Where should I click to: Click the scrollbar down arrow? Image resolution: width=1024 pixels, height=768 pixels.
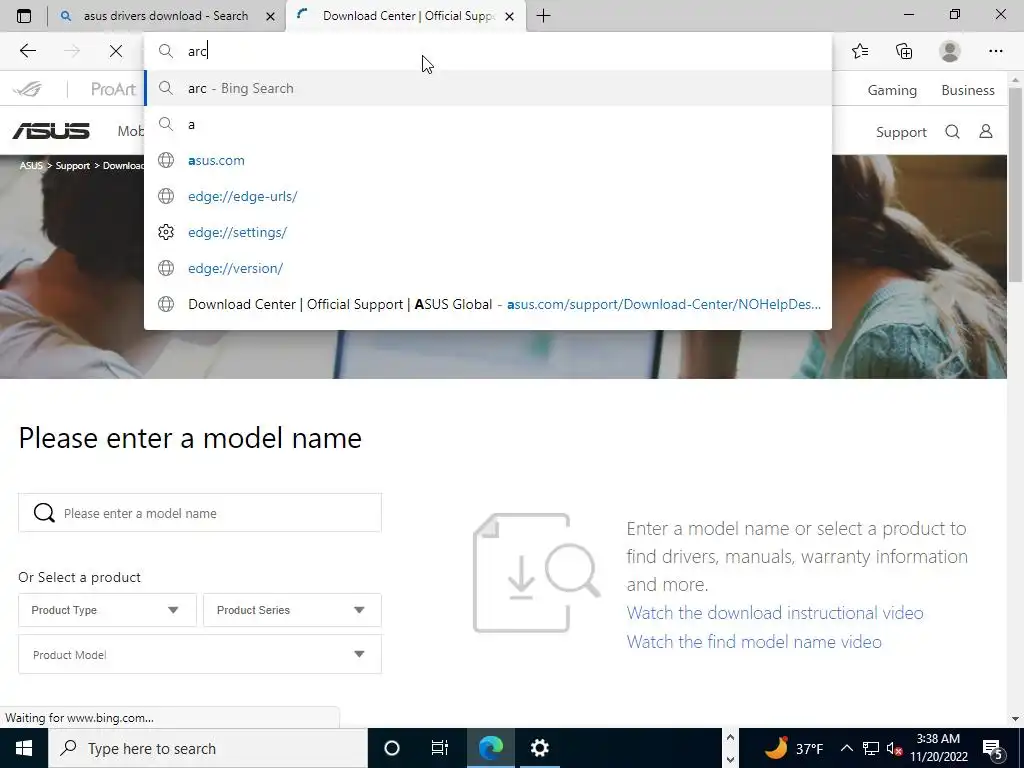pyautogui.click(x=1015, y=719)
